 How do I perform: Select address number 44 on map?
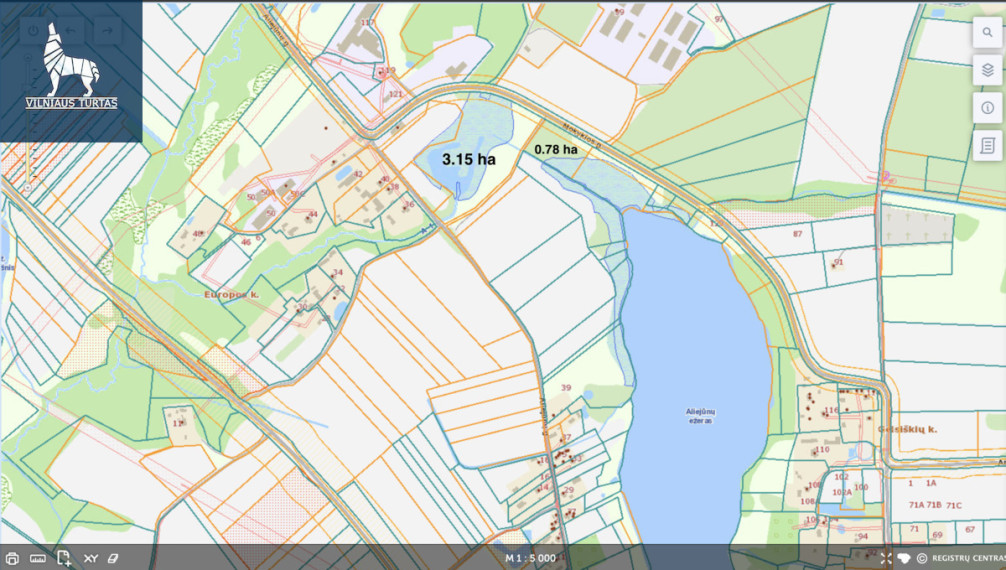(313, 214)
